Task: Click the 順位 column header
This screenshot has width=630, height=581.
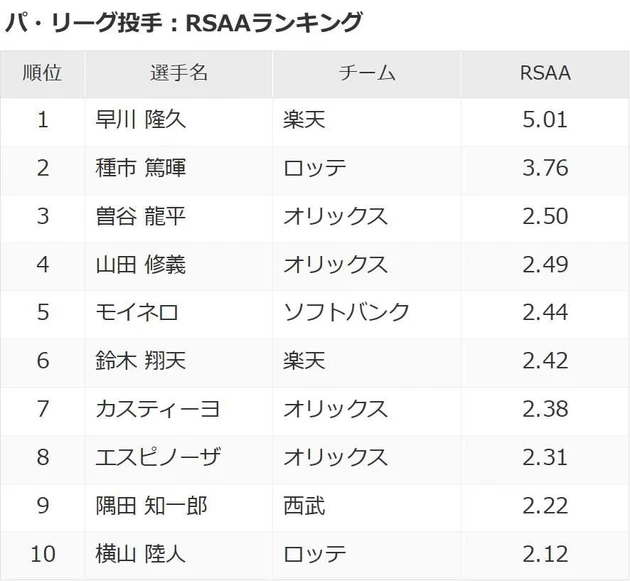Action: [42, 73]
